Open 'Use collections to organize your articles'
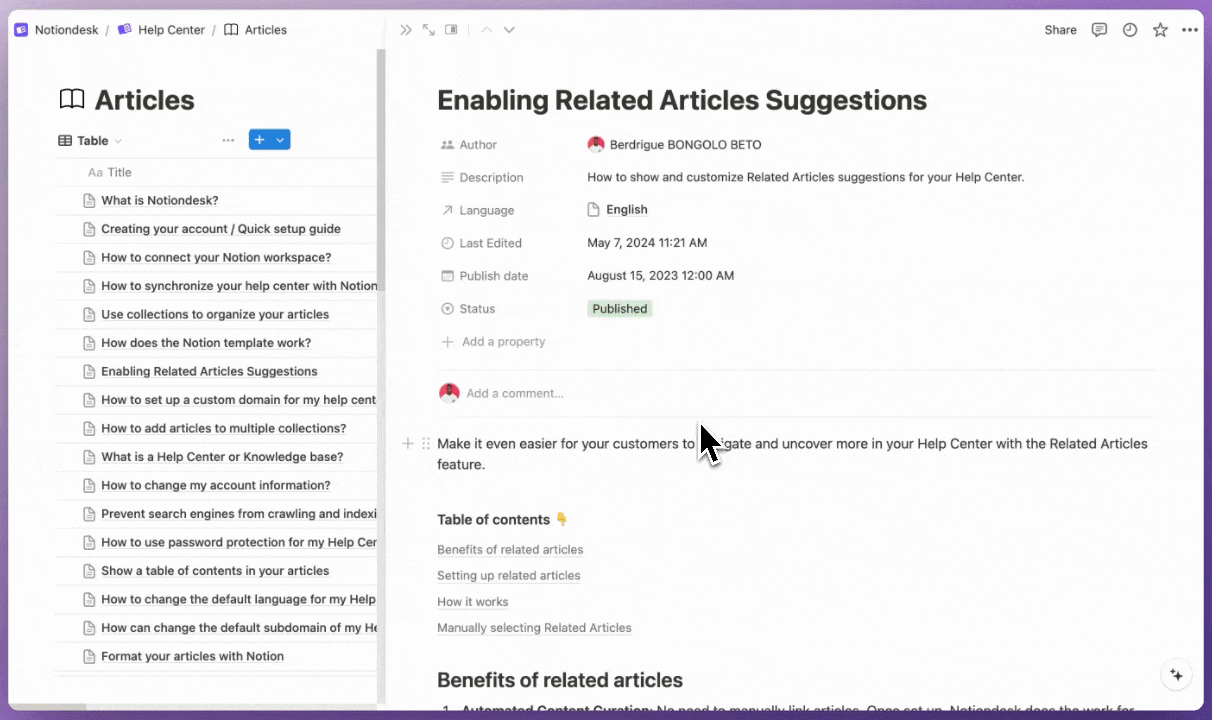The width and height of the screenshot is (1212, 720). (x=215, y=314)
